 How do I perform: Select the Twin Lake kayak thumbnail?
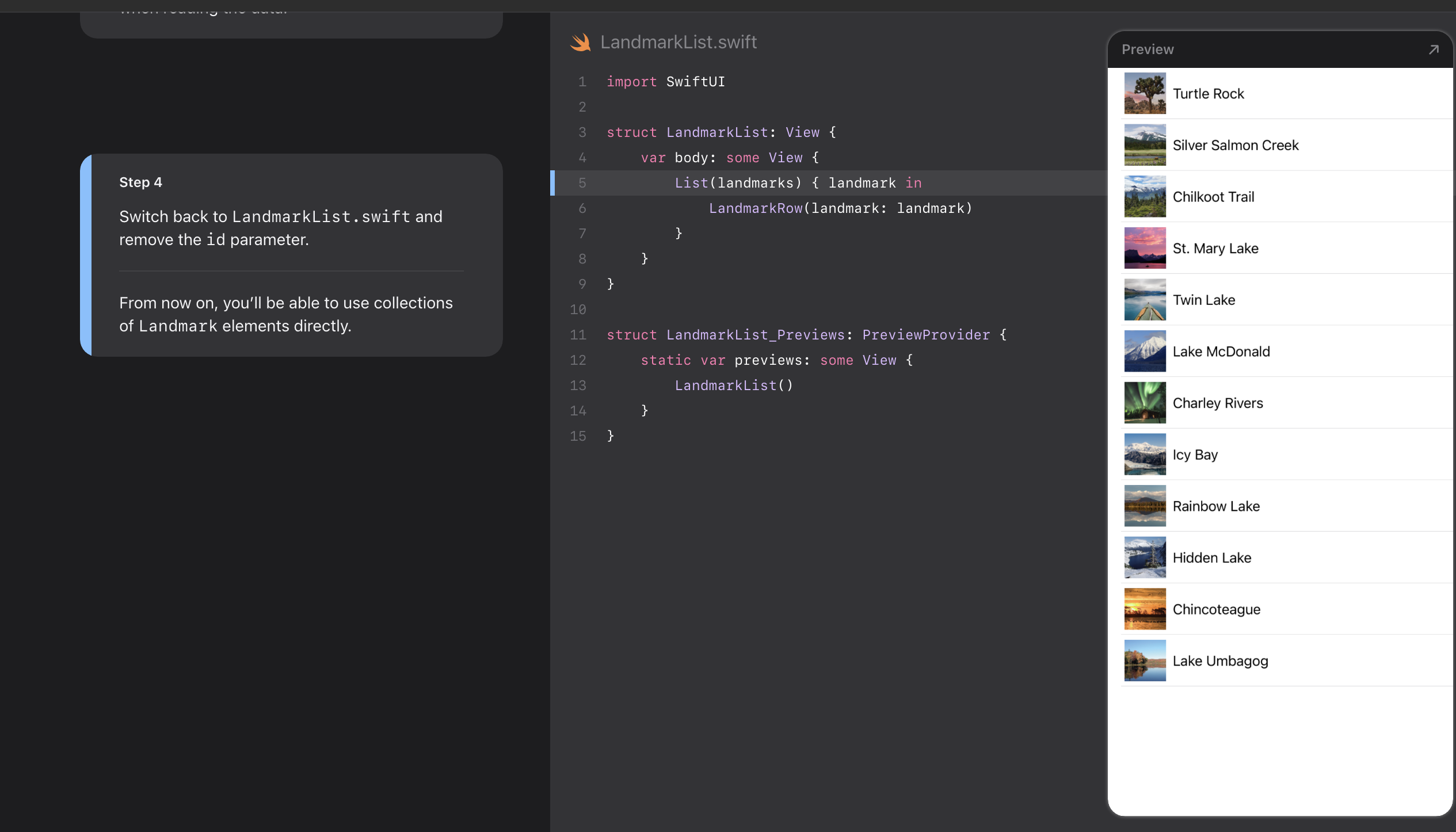1145,300
